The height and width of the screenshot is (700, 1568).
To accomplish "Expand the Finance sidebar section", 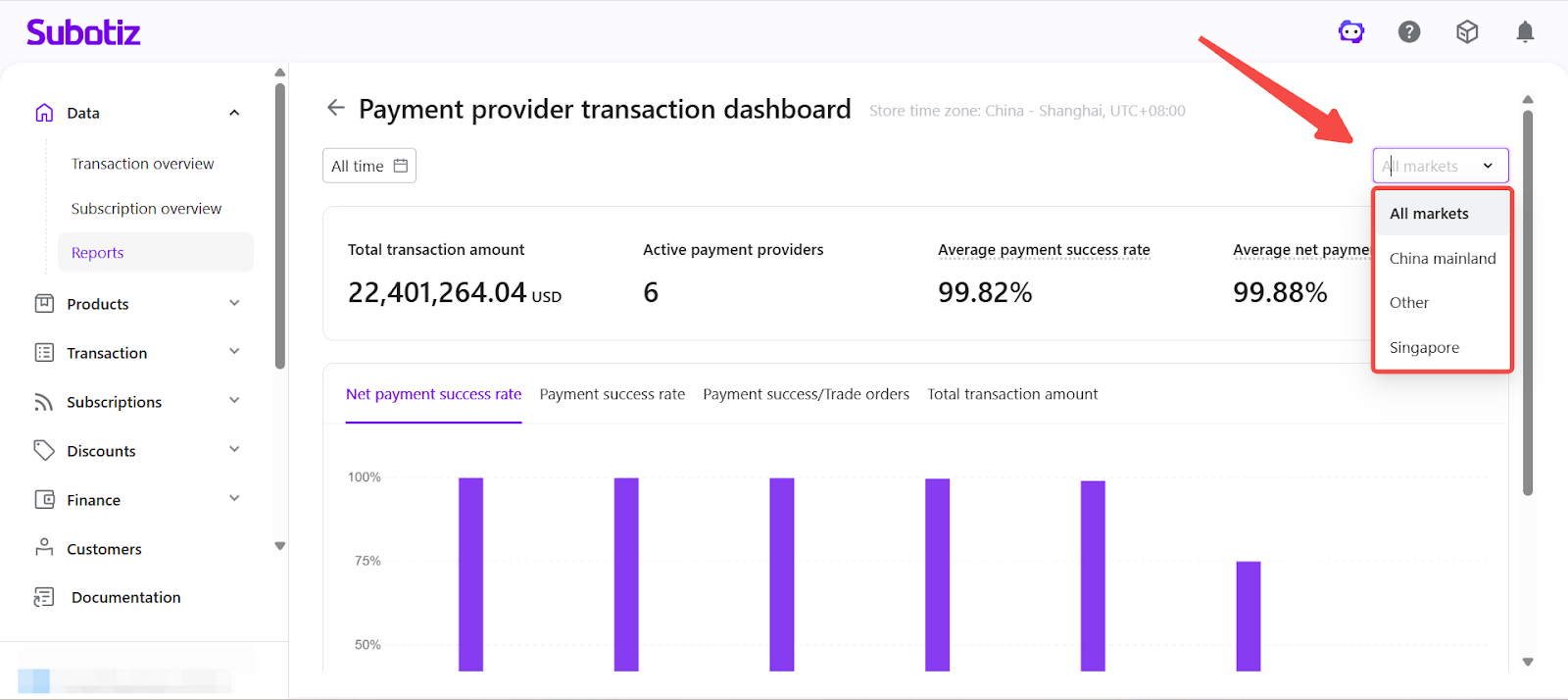I will pos(234,499).
